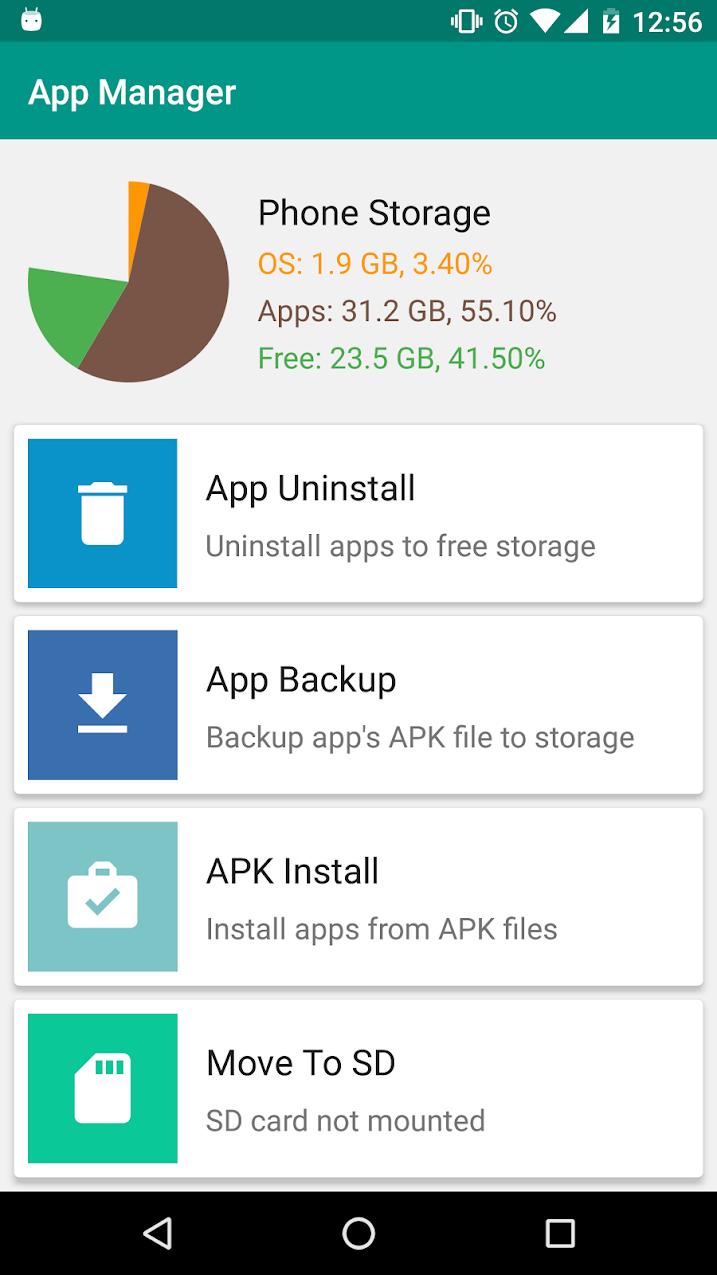Screen dimensions: 717x1275
Task: Tap the SD card icon
Action: [102, 1088]
